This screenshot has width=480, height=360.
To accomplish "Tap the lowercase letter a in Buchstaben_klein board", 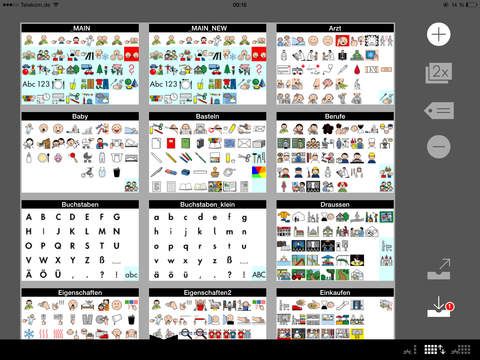I will pos(156,218).
